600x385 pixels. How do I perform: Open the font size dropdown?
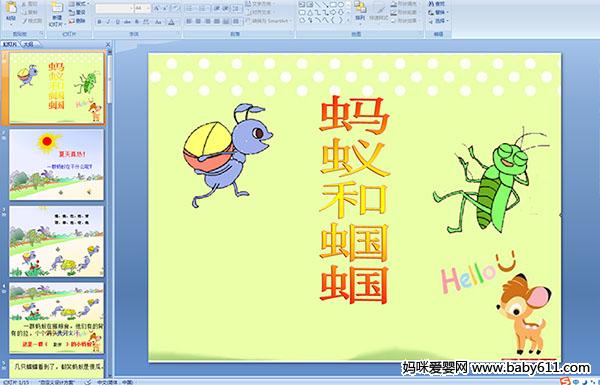[x=142, y=8]
